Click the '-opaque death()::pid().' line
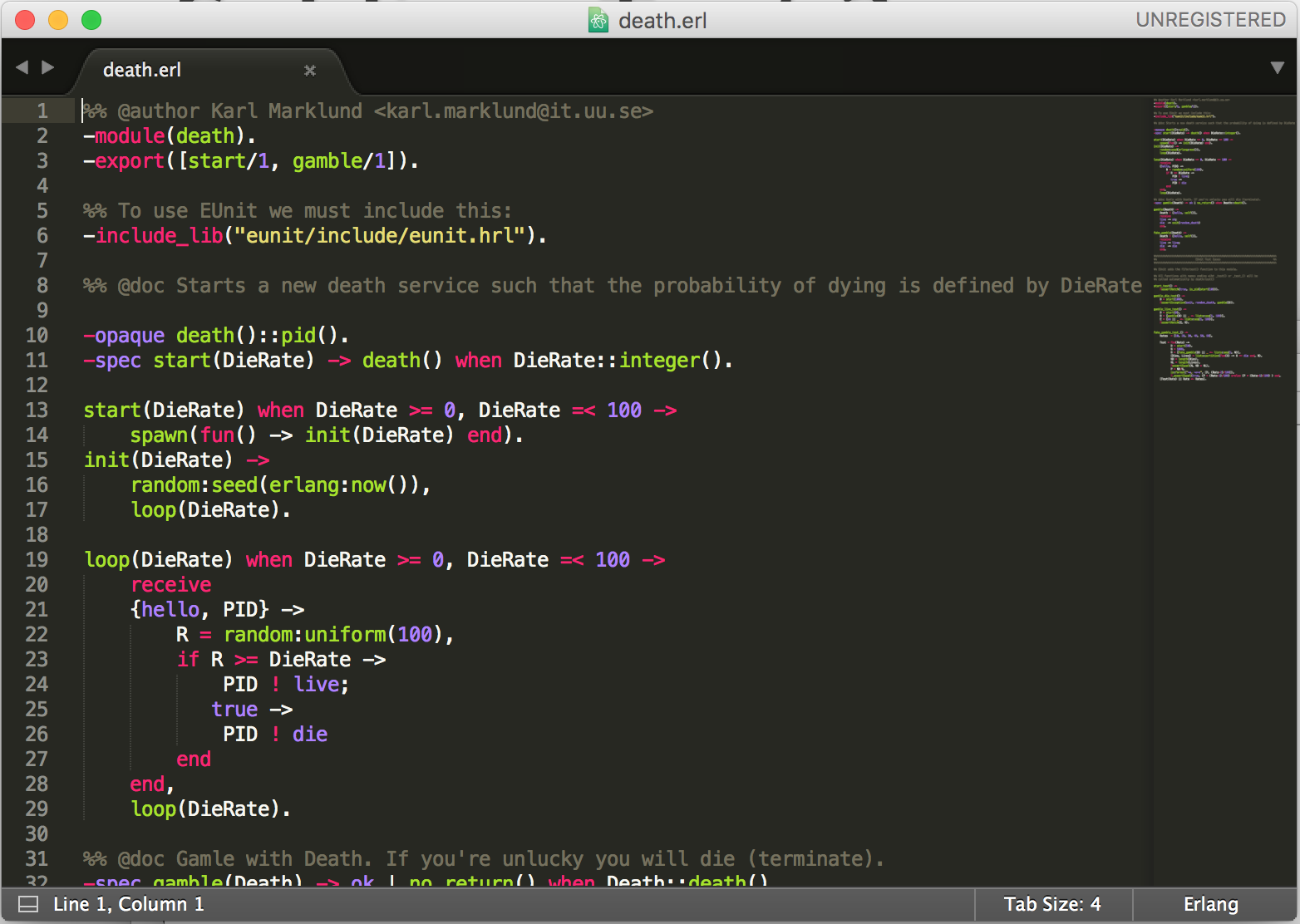The width and height of the screenshot is (1300, 924). click(x=216, y=336)
